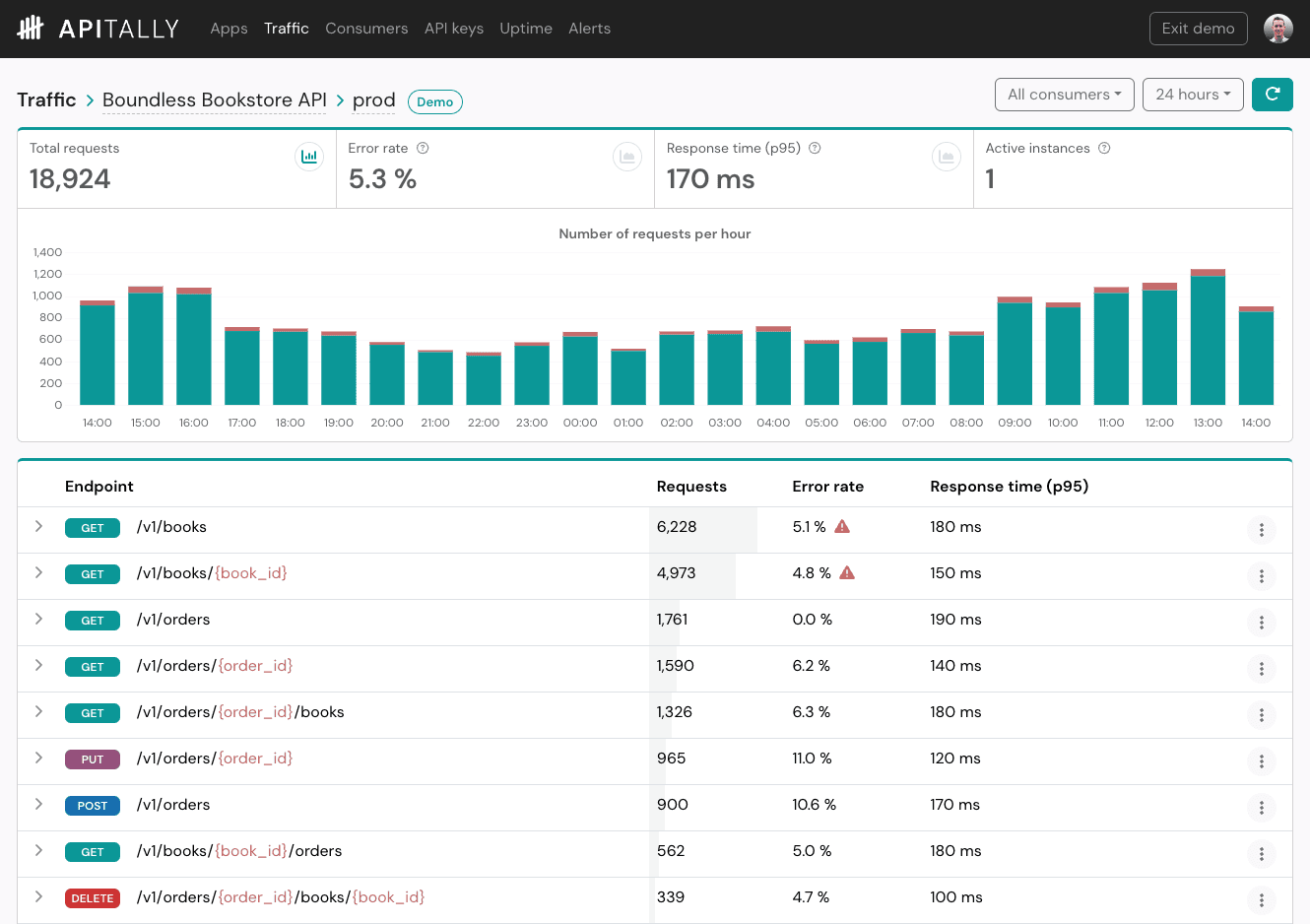
Task: Click the refresh data icon
Action: point(1273,94)
